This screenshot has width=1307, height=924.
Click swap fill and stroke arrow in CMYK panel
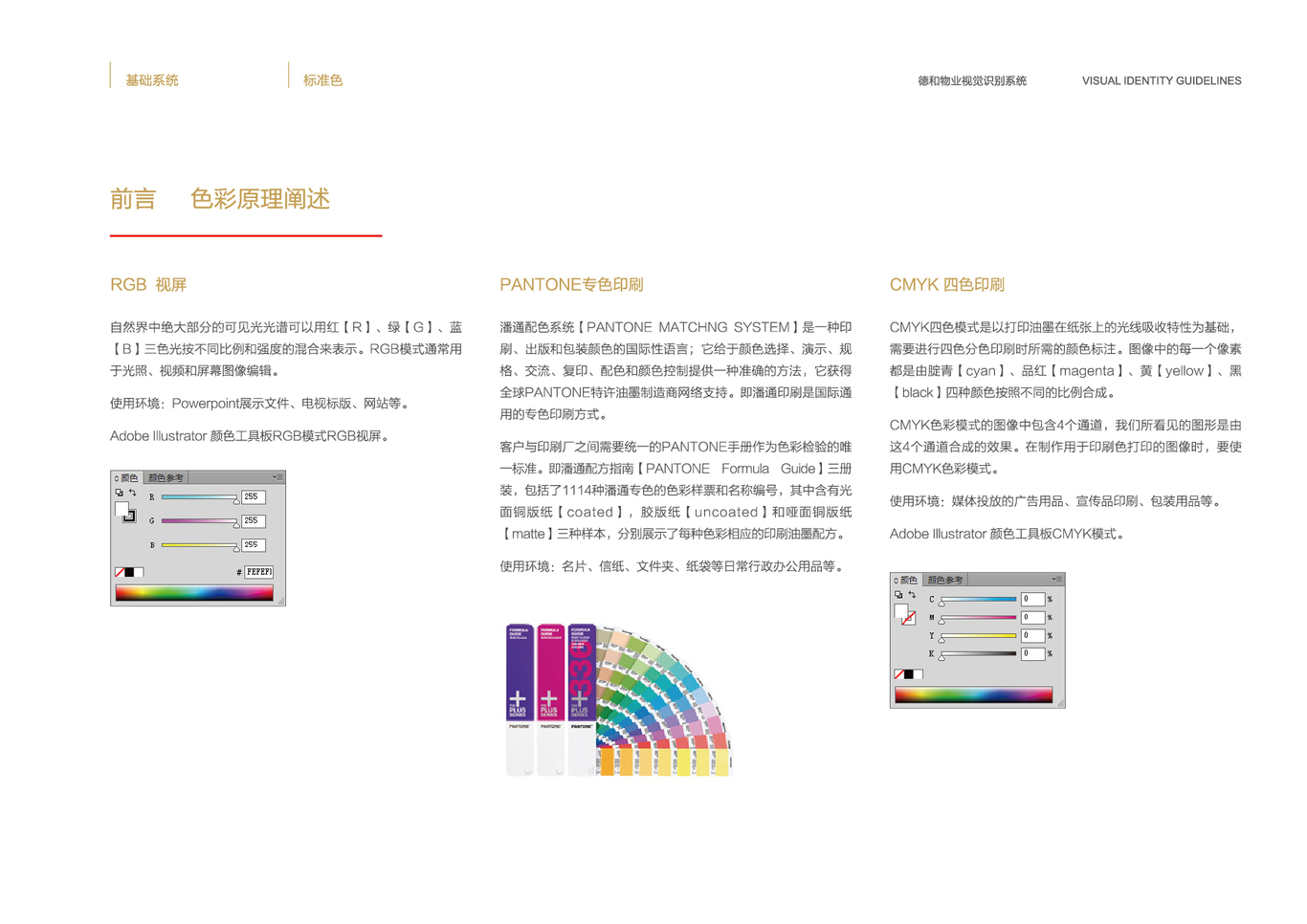click(x=912, y=595)
